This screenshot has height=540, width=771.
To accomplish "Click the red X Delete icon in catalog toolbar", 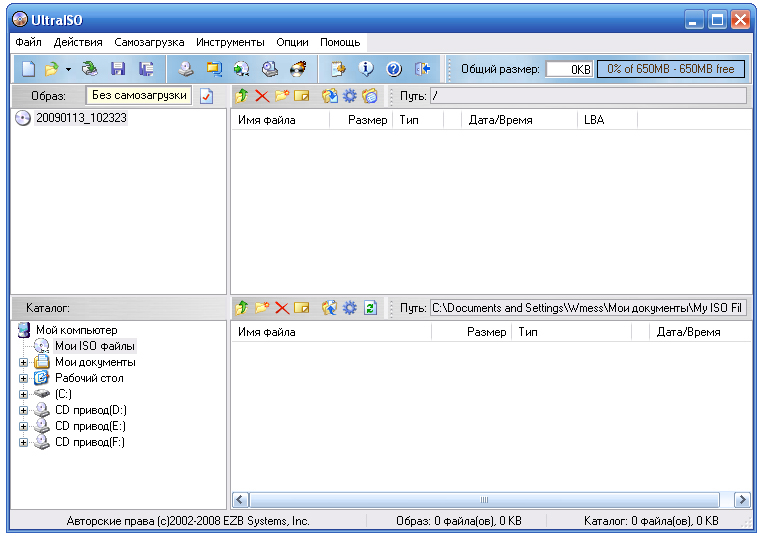I will coord(282,308).
